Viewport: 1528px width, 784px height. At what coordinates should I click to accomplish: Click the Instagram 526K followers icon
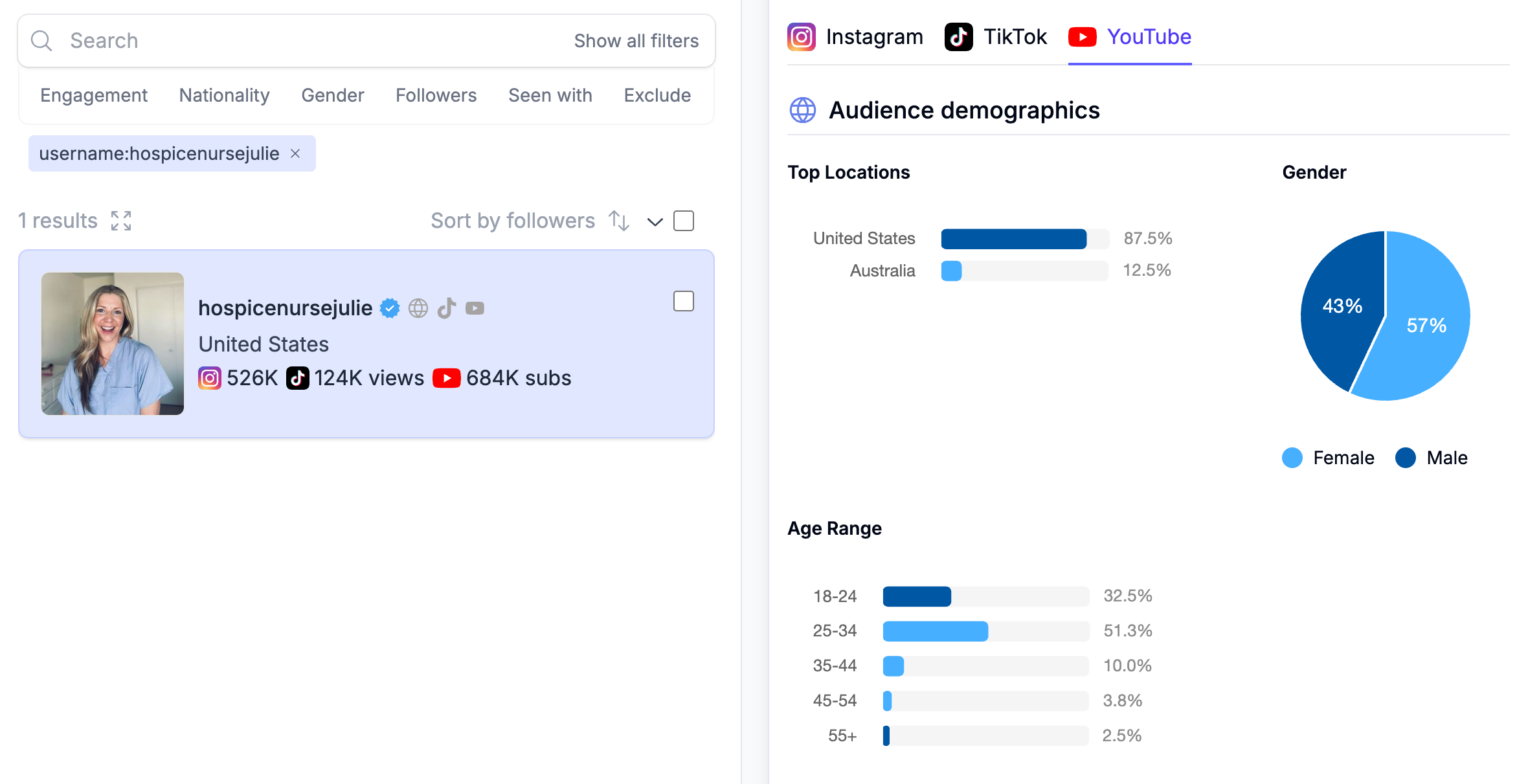coord(209,378)
